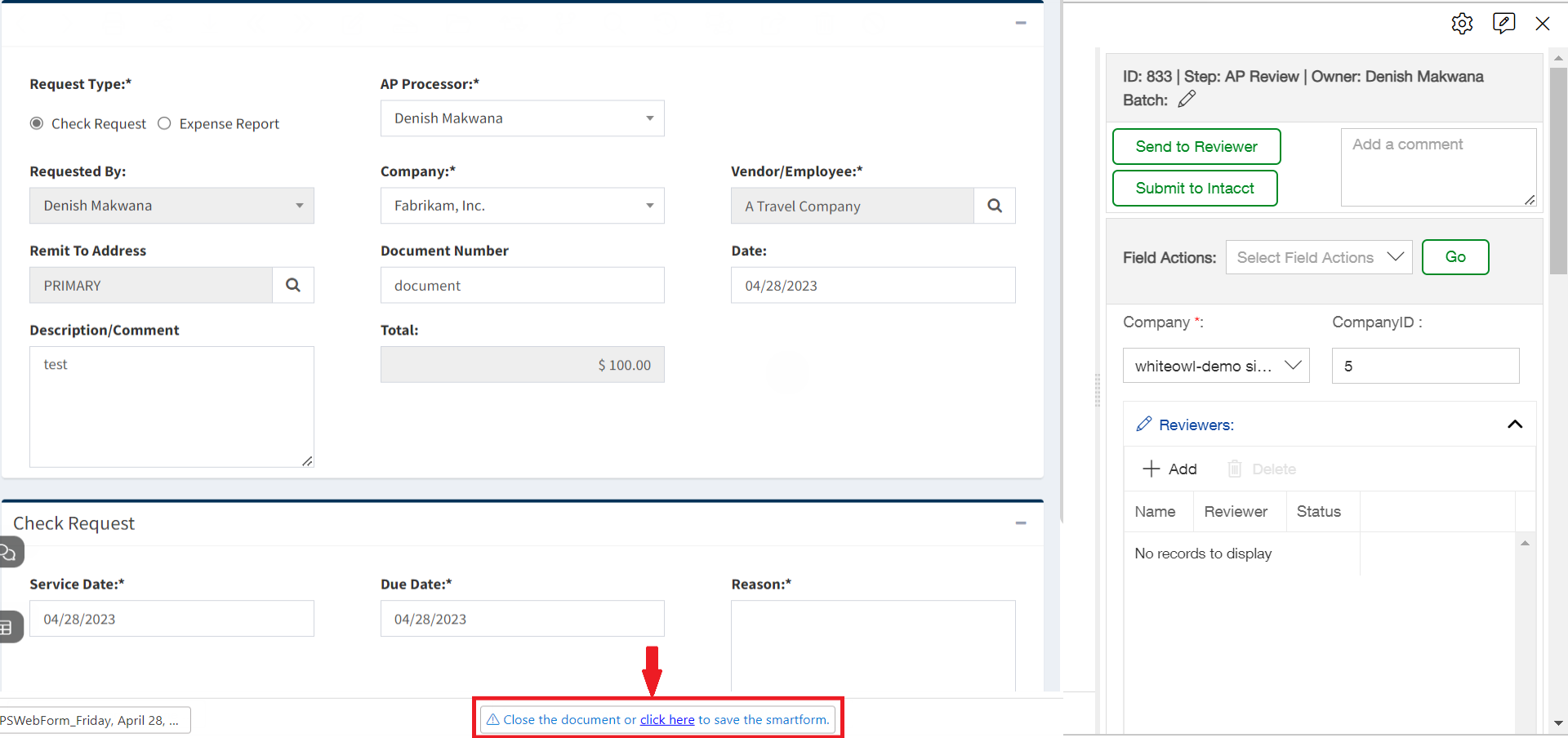This screenshot has width=1568, height=738.
Task: Add a reviewer with the plus icon
Action: [x=1151, y=469]
